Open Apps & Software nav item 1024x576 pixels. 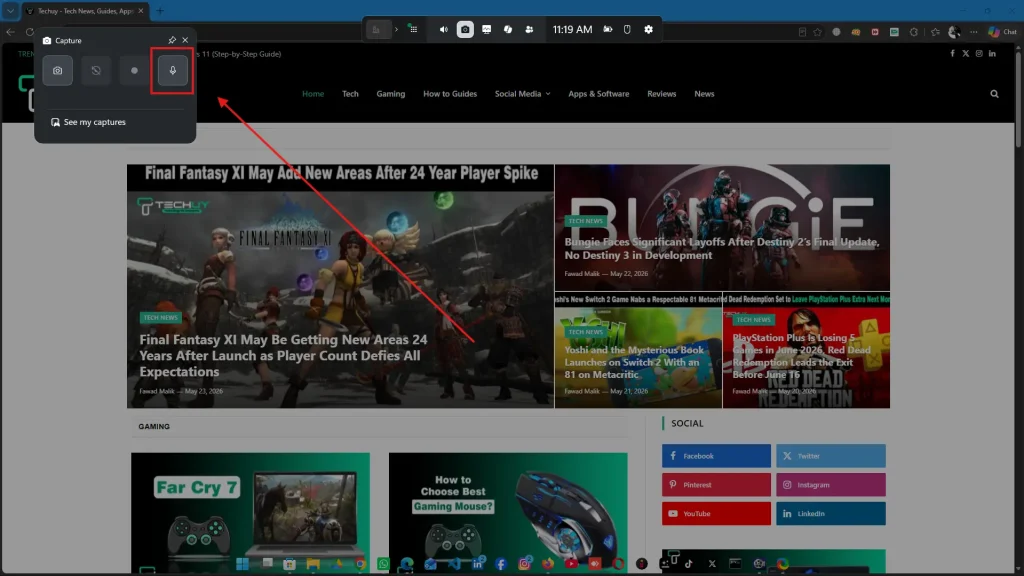click(x=598, y=94)
